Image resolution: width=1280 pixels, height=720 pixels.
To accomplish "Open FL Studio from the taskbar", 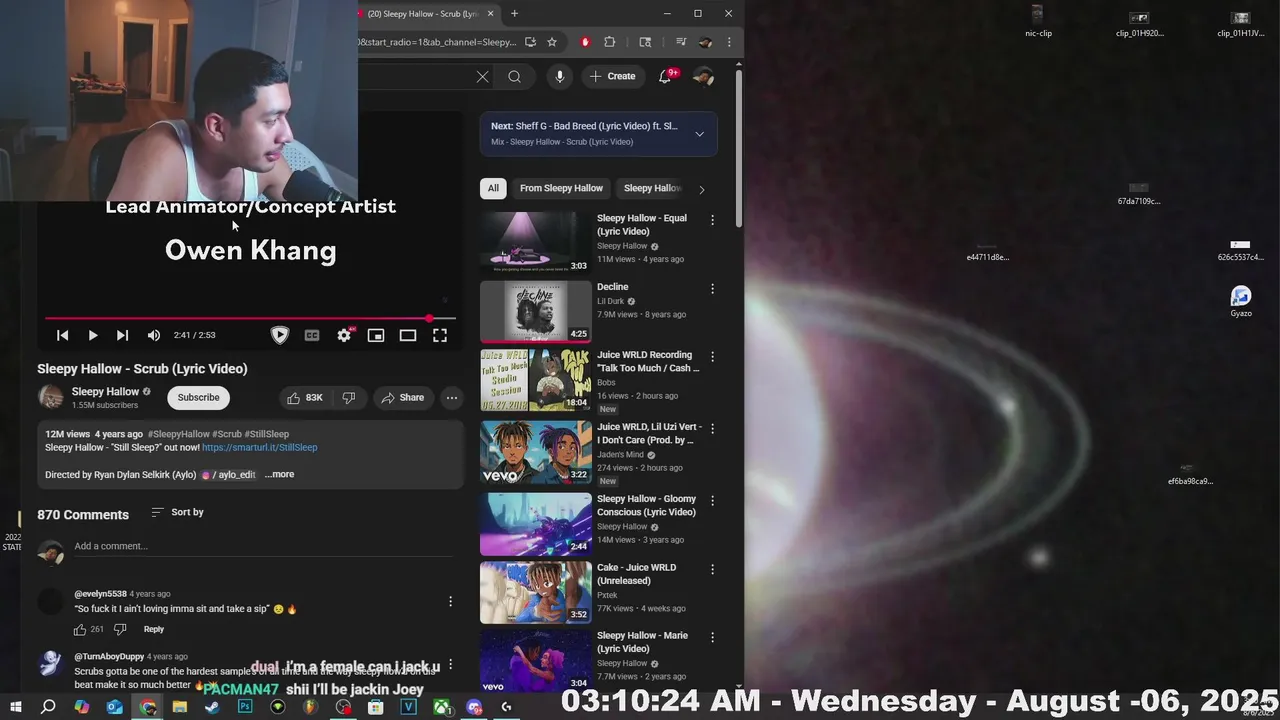I will click(x=310, y=707).
